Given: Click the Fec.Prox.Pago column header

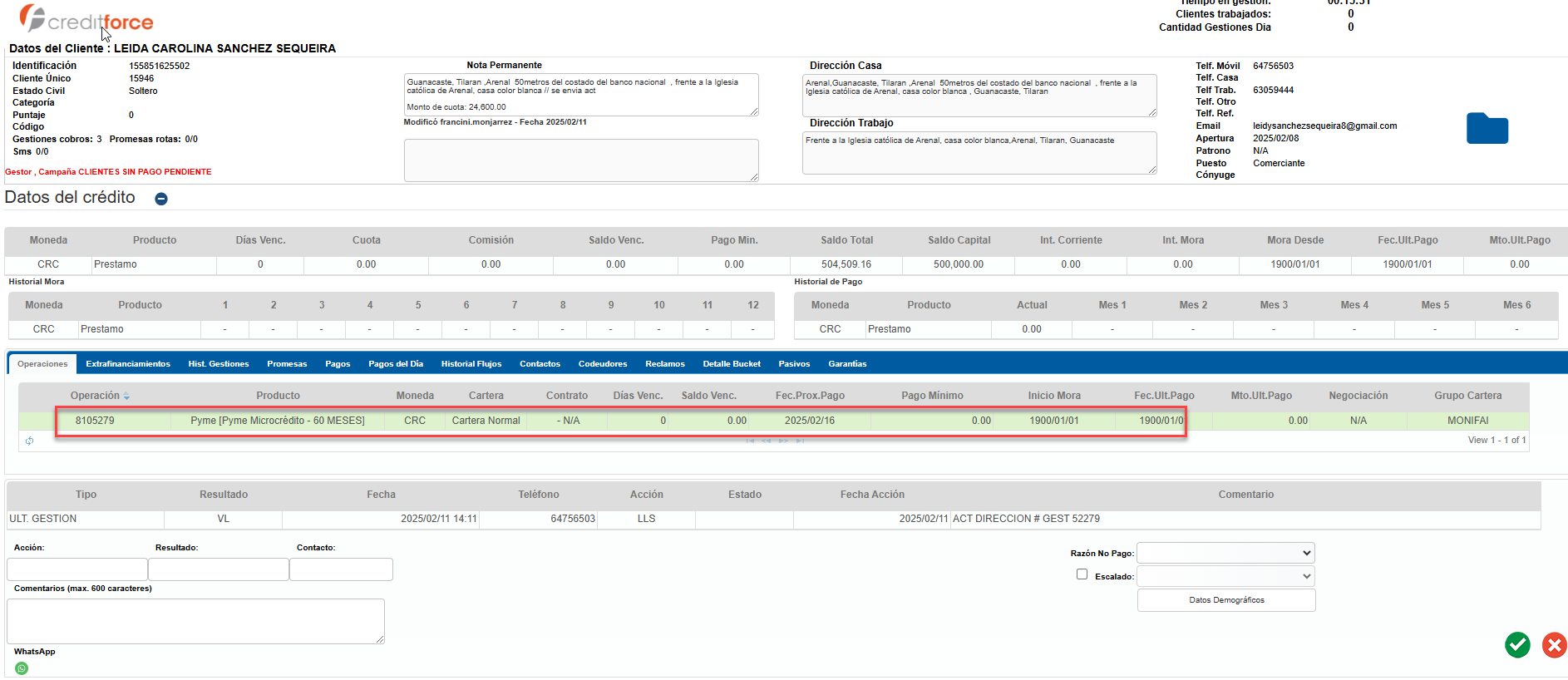Looking at the screenshot, I should point(810,396).
